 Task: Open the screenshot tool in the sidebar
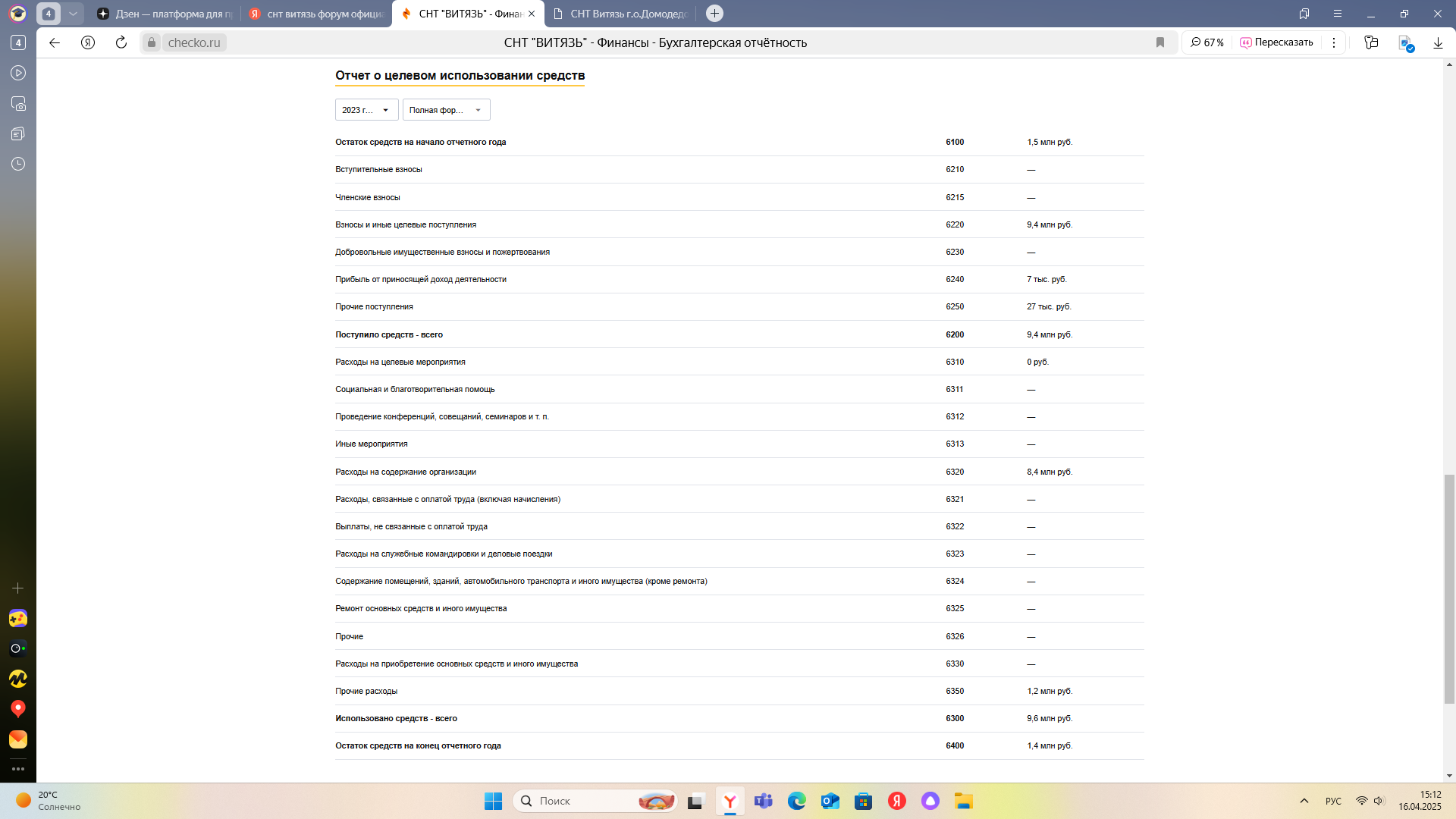click(x=18, y=103)
